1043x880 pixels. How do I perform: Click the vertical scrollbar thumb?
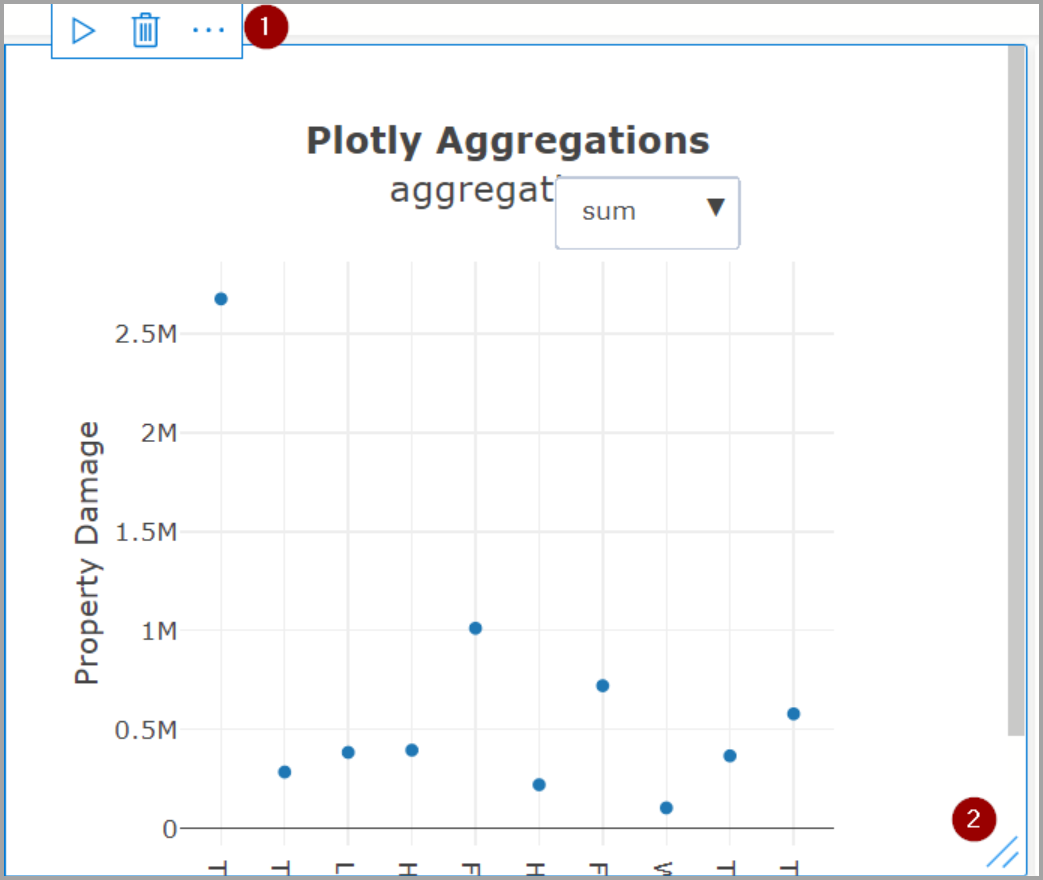point(1016,390)
